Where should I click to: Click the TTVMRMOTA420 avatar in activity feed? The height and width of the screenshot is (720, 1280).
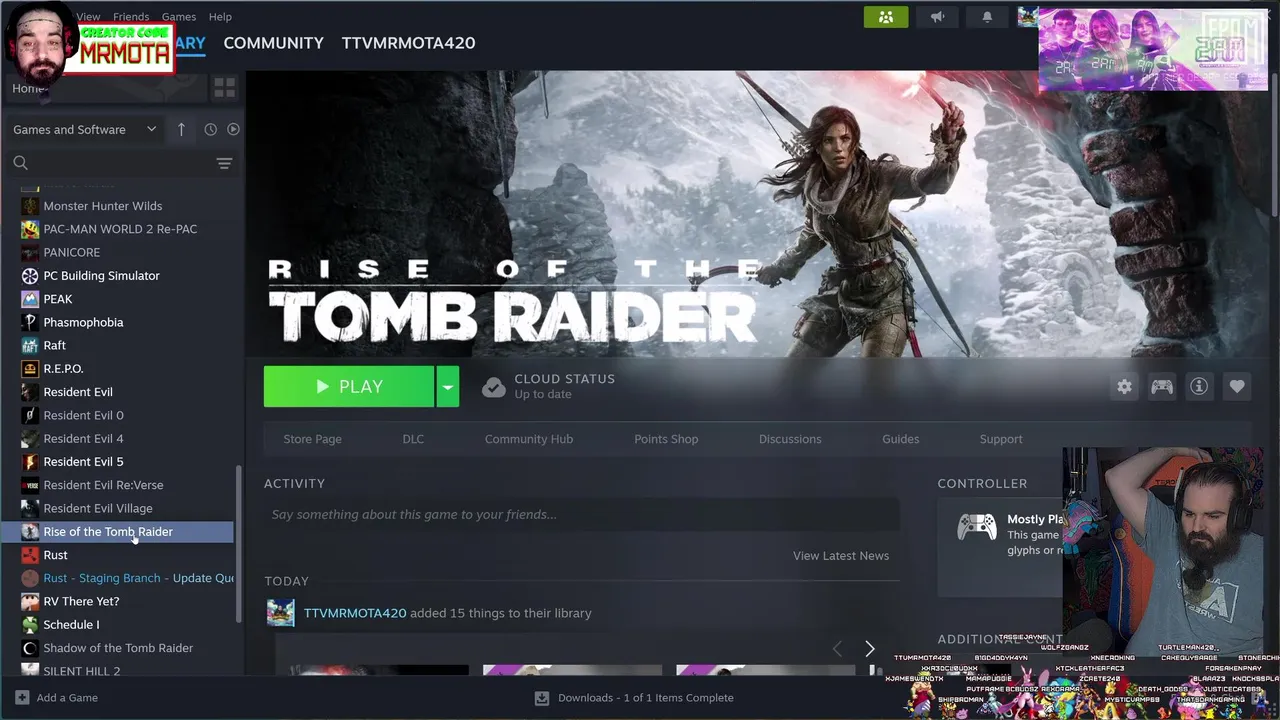(x=281, y=613)
